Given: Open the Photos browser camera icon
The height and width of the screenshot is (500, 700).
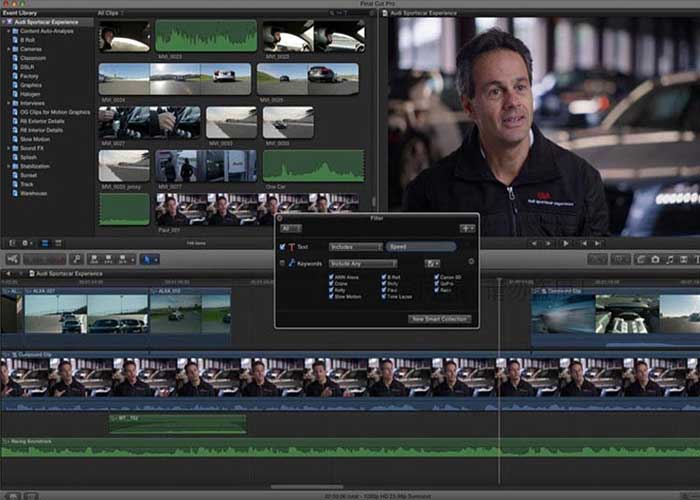Looking at the screenshot, I should point(655,259).
